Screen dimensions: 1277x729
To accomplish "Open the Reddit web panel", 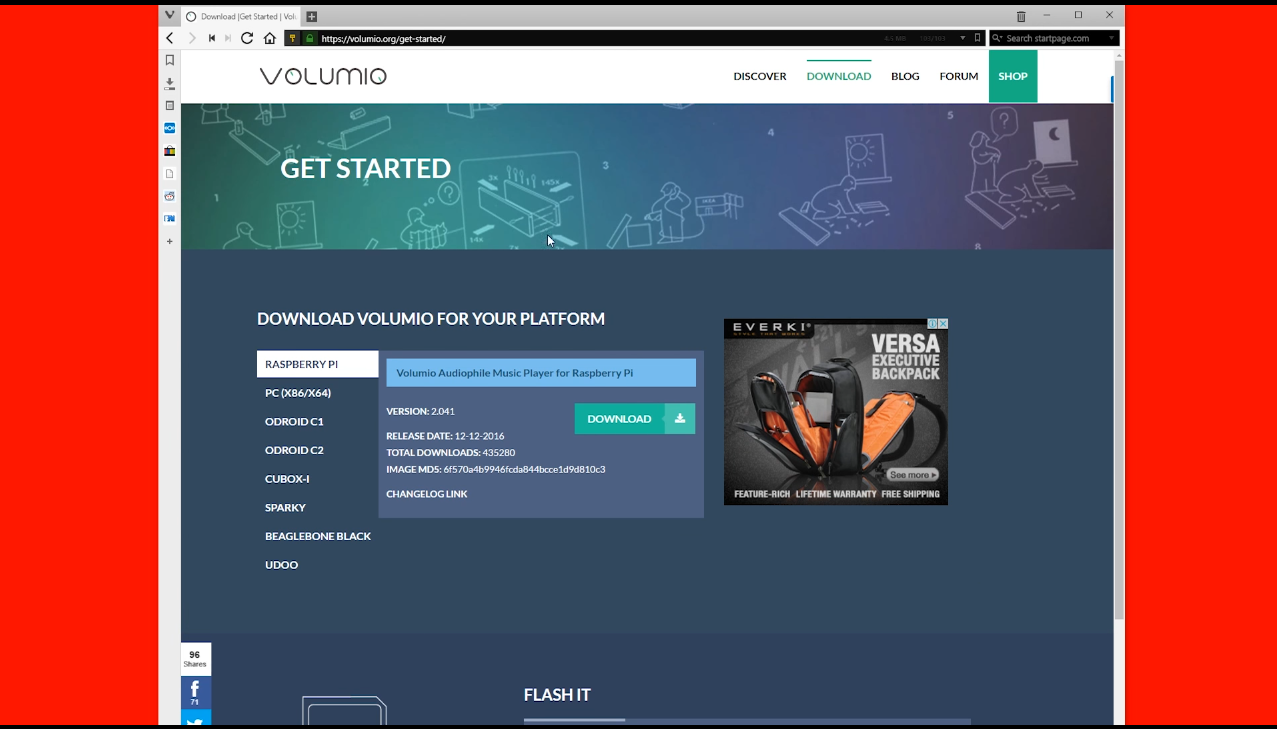I will coord(170,196).
